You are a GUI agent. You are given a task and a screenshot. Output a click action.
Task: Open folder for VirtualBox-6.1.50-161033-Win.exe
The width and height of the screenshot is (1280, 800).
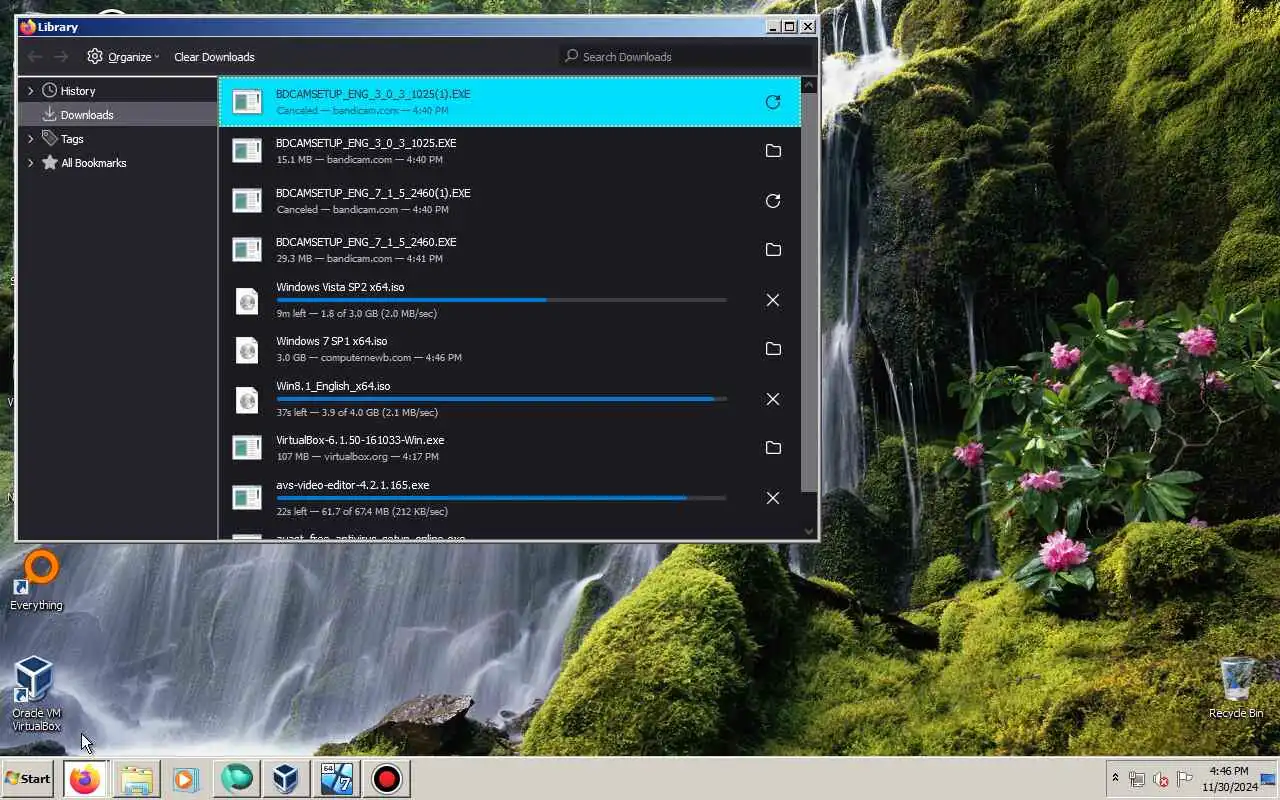coord(773,448)
